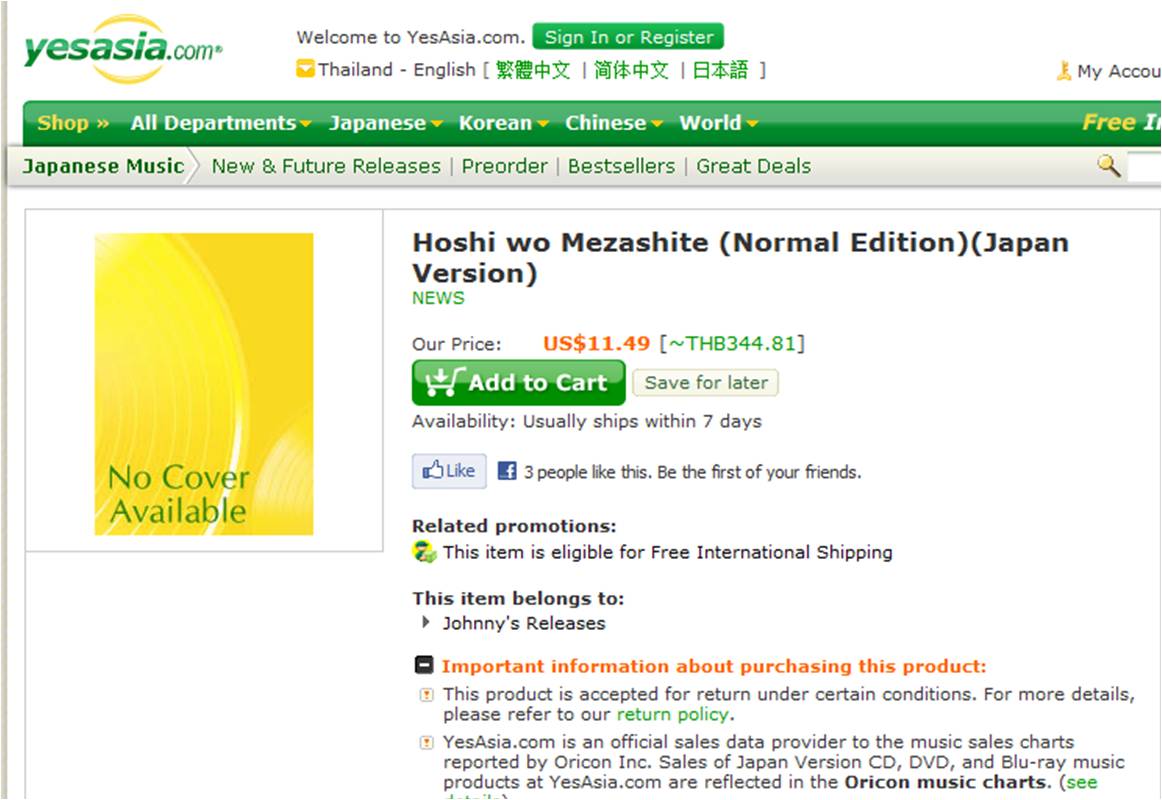Screen dimensions: 1162x800
Task: Open New & Future Releases
Action: pos(326,166)
